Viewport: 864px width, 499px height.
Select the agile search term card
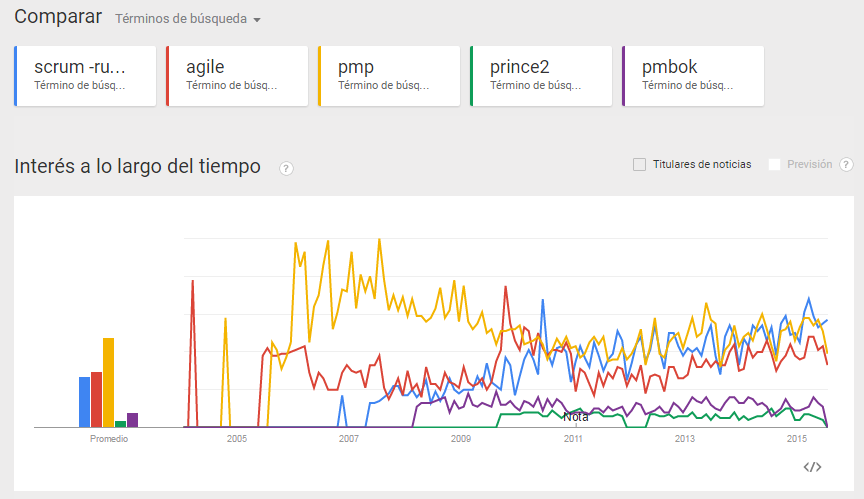(x=238, y=75)
